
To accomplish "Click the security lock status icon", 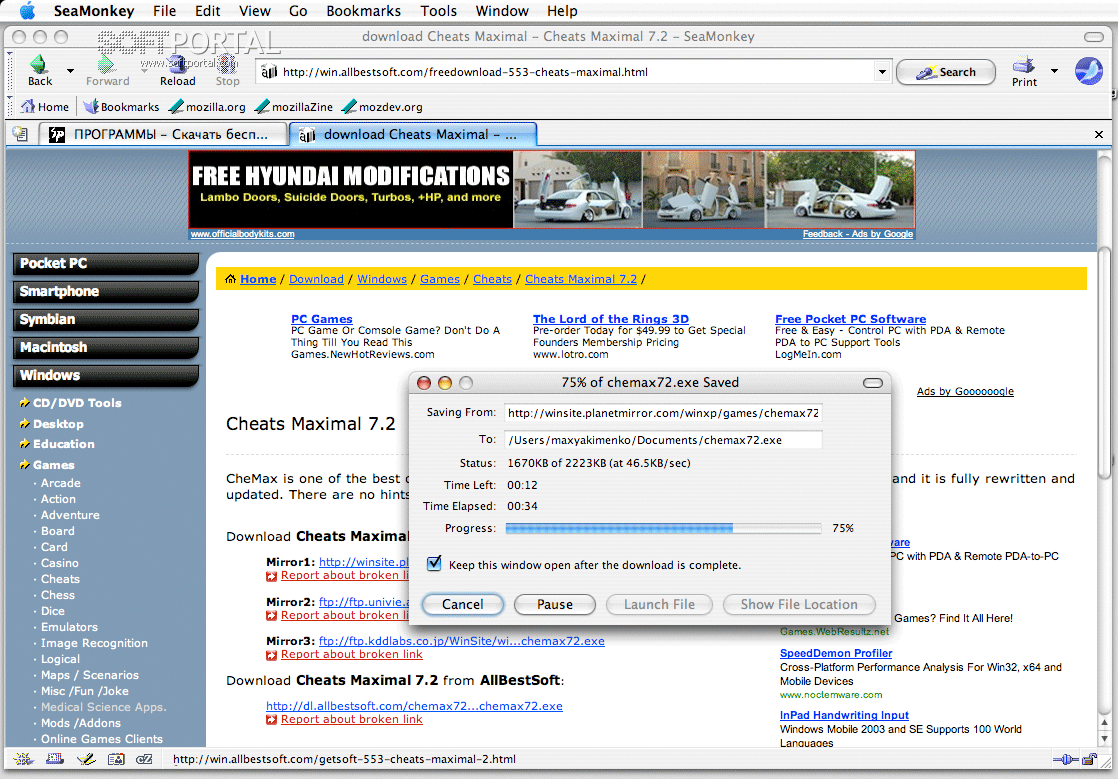I will tap(1089, 759).
